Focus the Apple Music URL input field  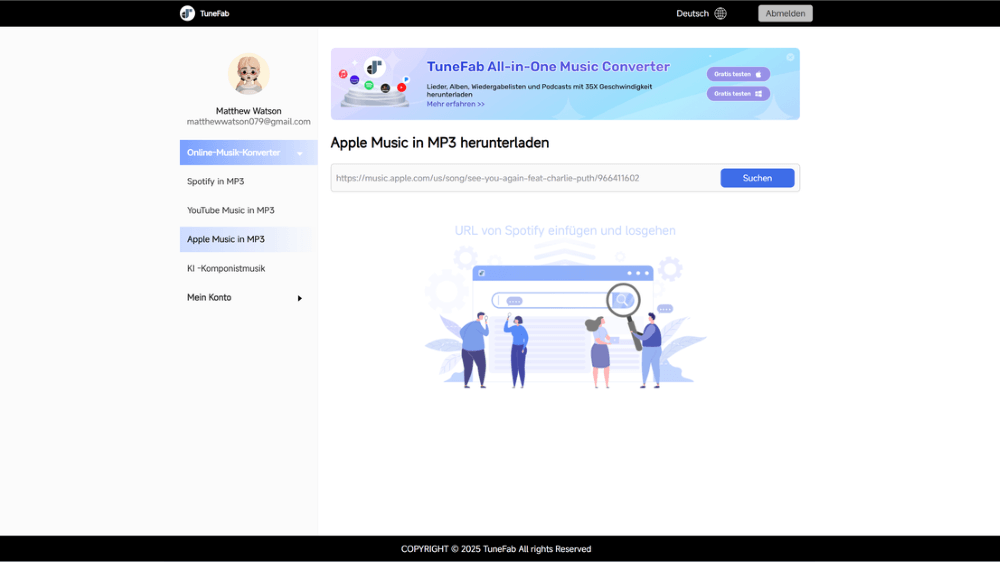pyautogui.click(x=526, y=178)
